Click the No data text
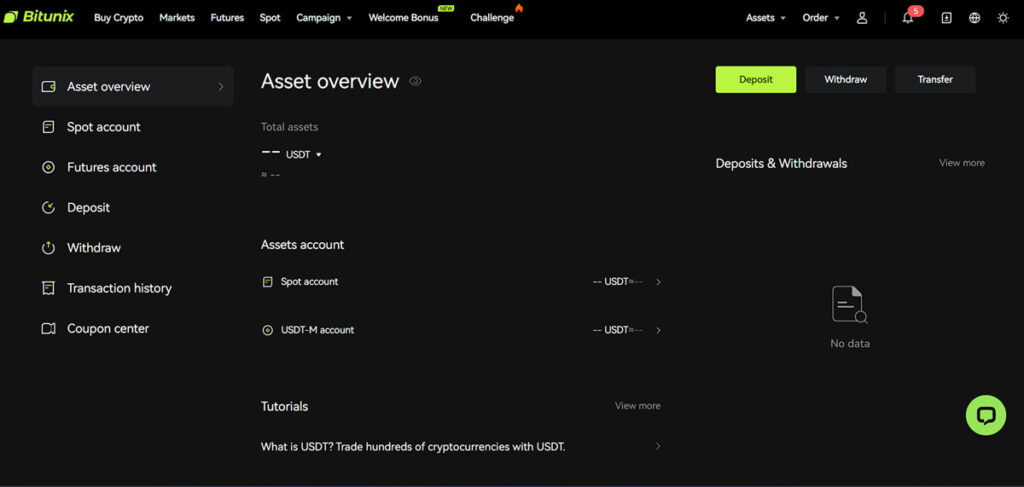 [850, 343]
